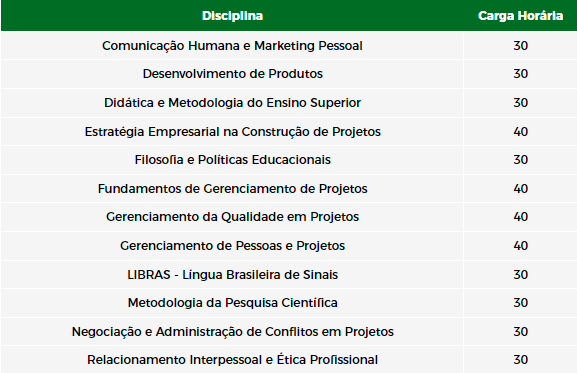
Task: Click workload value of Comunicação Humana row
Action: click(x=521, y=46)
